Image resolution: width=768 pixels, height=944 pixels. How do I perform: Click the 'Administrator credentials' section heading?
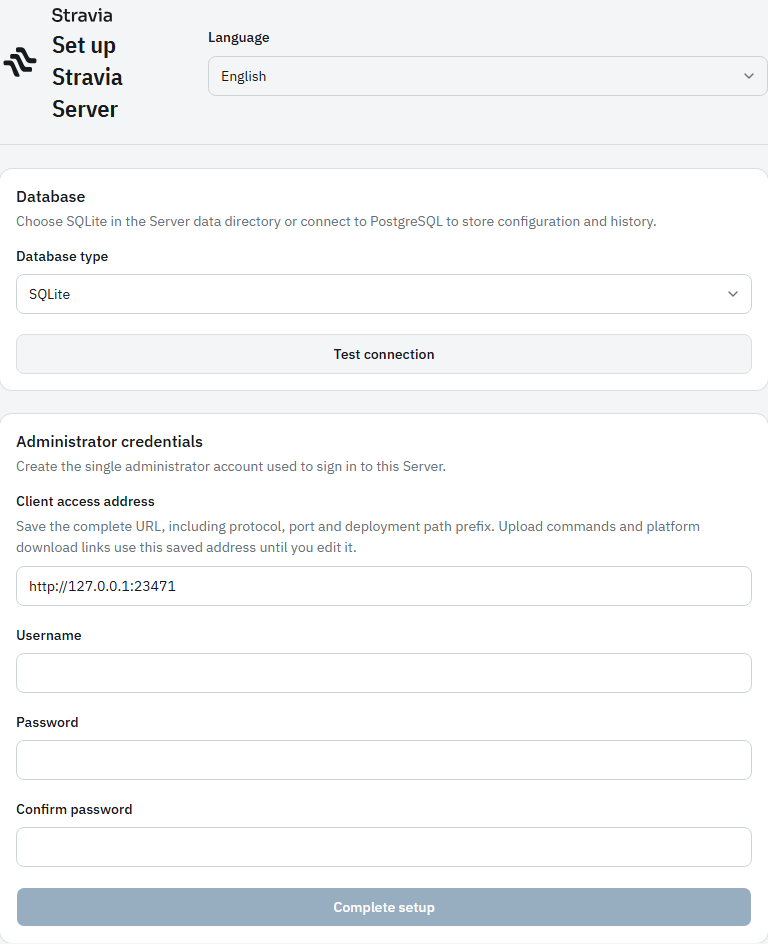(110, 442)
